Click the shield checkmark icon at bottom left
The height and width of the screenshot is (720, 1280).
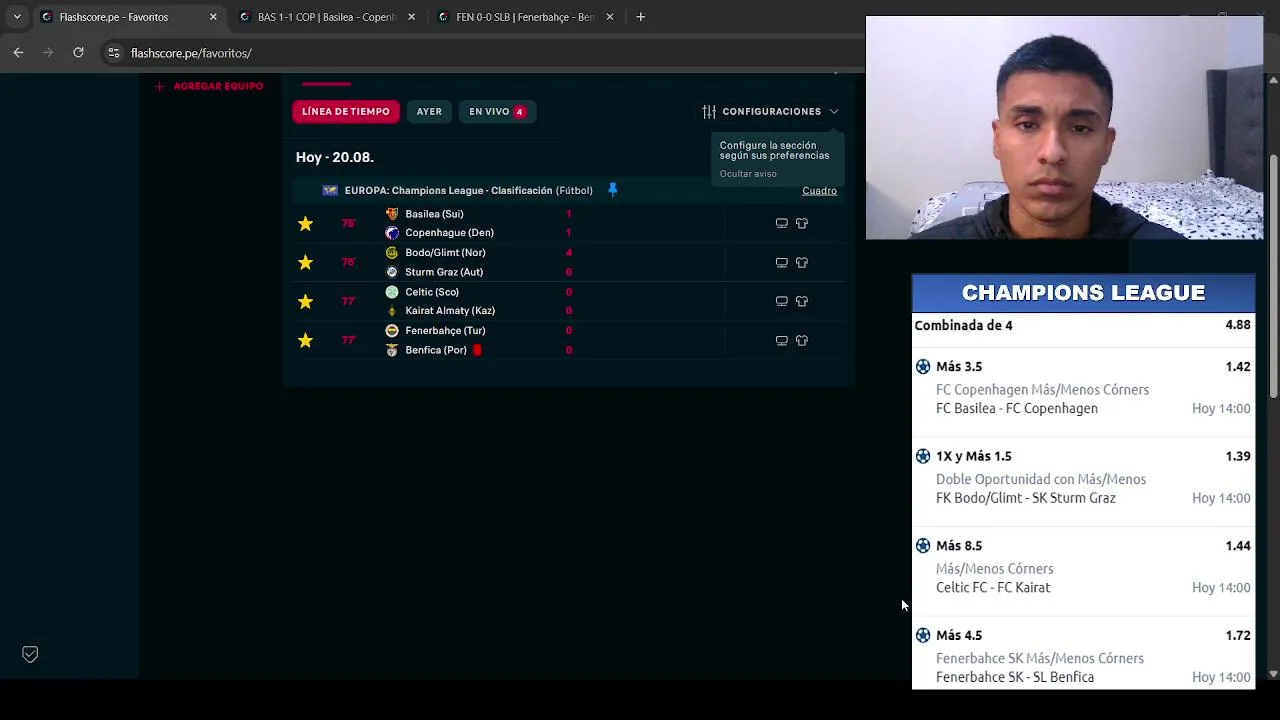pyautogui.click(x=30, y=654)
